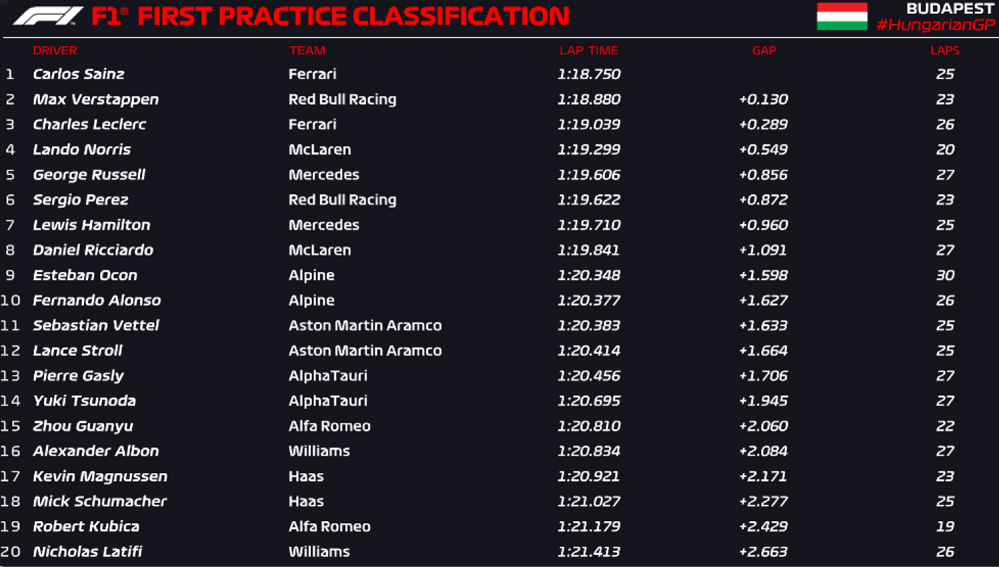
Task: Open the #HungarianGP hashtag
Action: coord(935,25)
